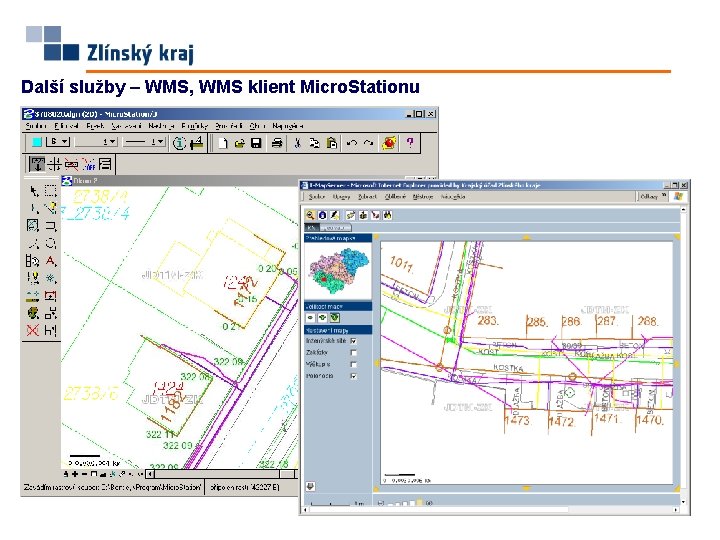Select the Place Fence dashed rectangle tool
The height and width of the screenshot is (540, 720).
51,191
